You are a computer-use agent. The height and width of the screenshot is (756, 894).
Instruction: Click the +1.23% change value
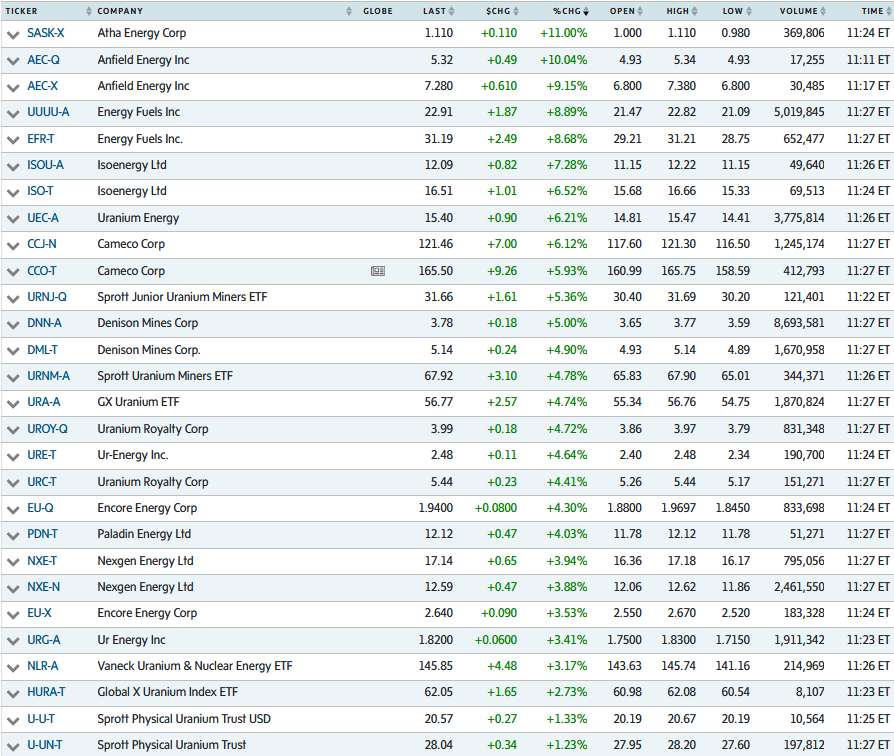(567, 745)
